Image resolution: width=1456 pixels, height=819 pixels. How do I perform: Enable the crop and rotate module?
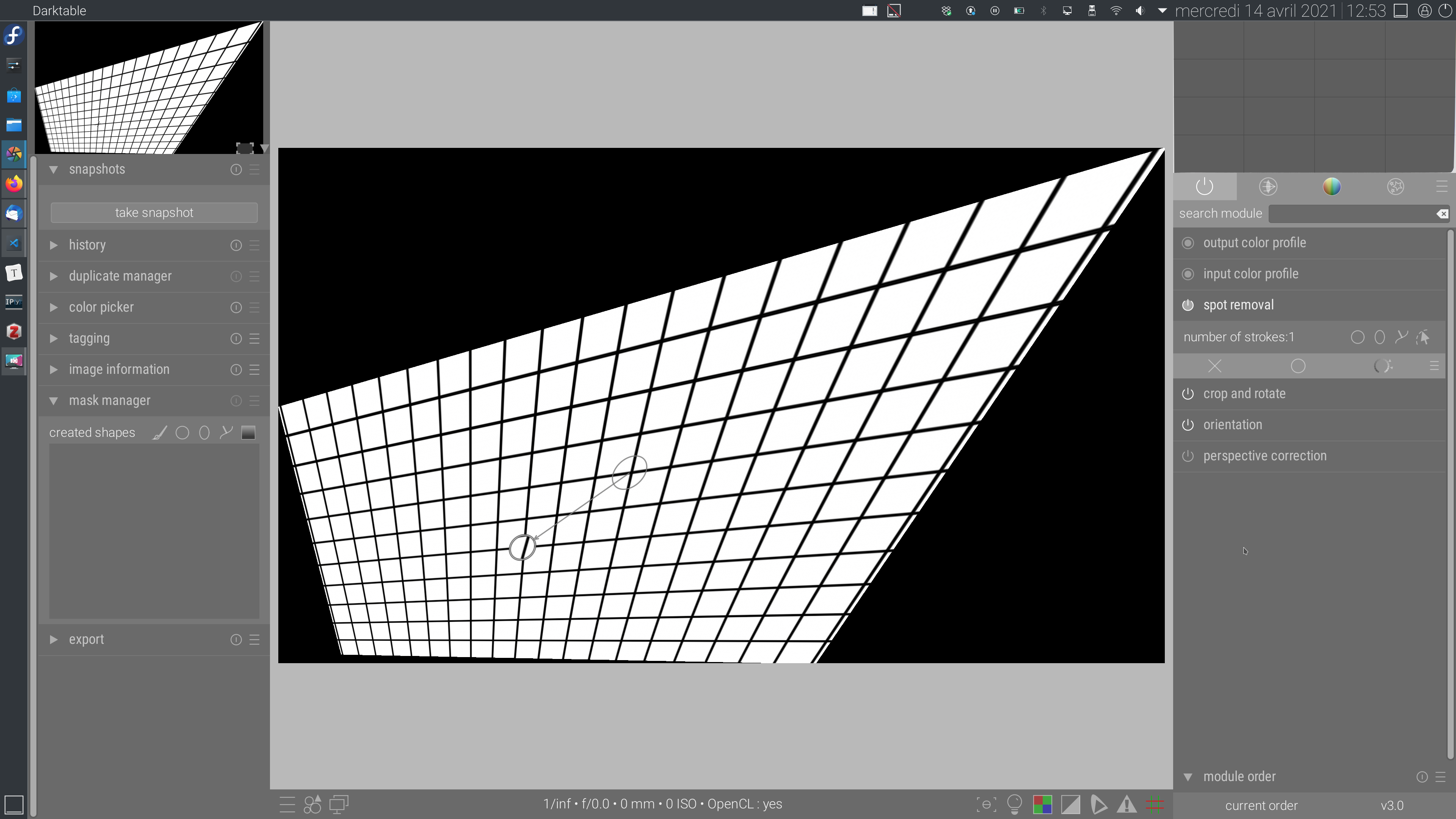click(1188, 394)
